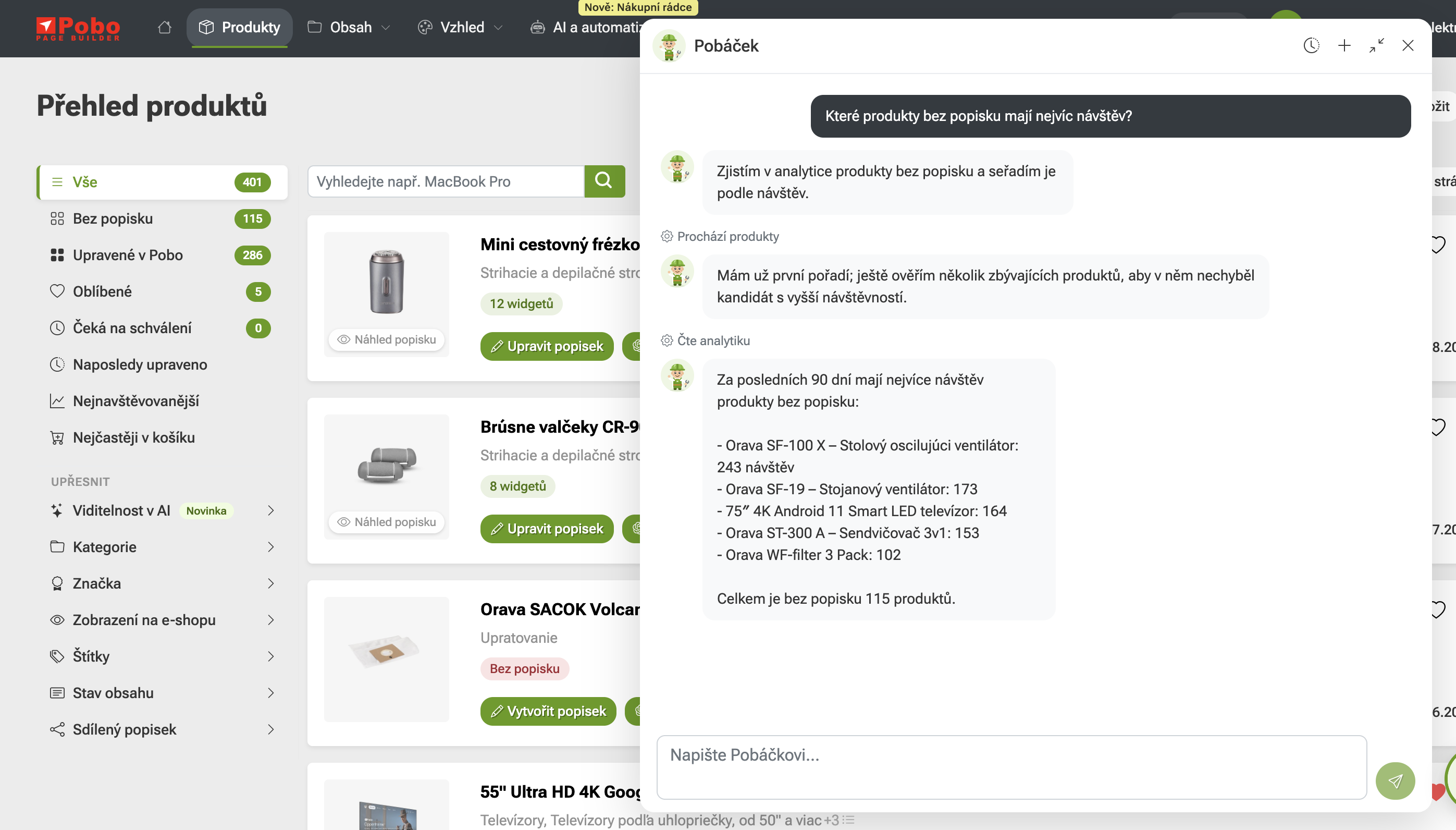Show Nejnavštěvovanější products

click(x=162, y=401)
